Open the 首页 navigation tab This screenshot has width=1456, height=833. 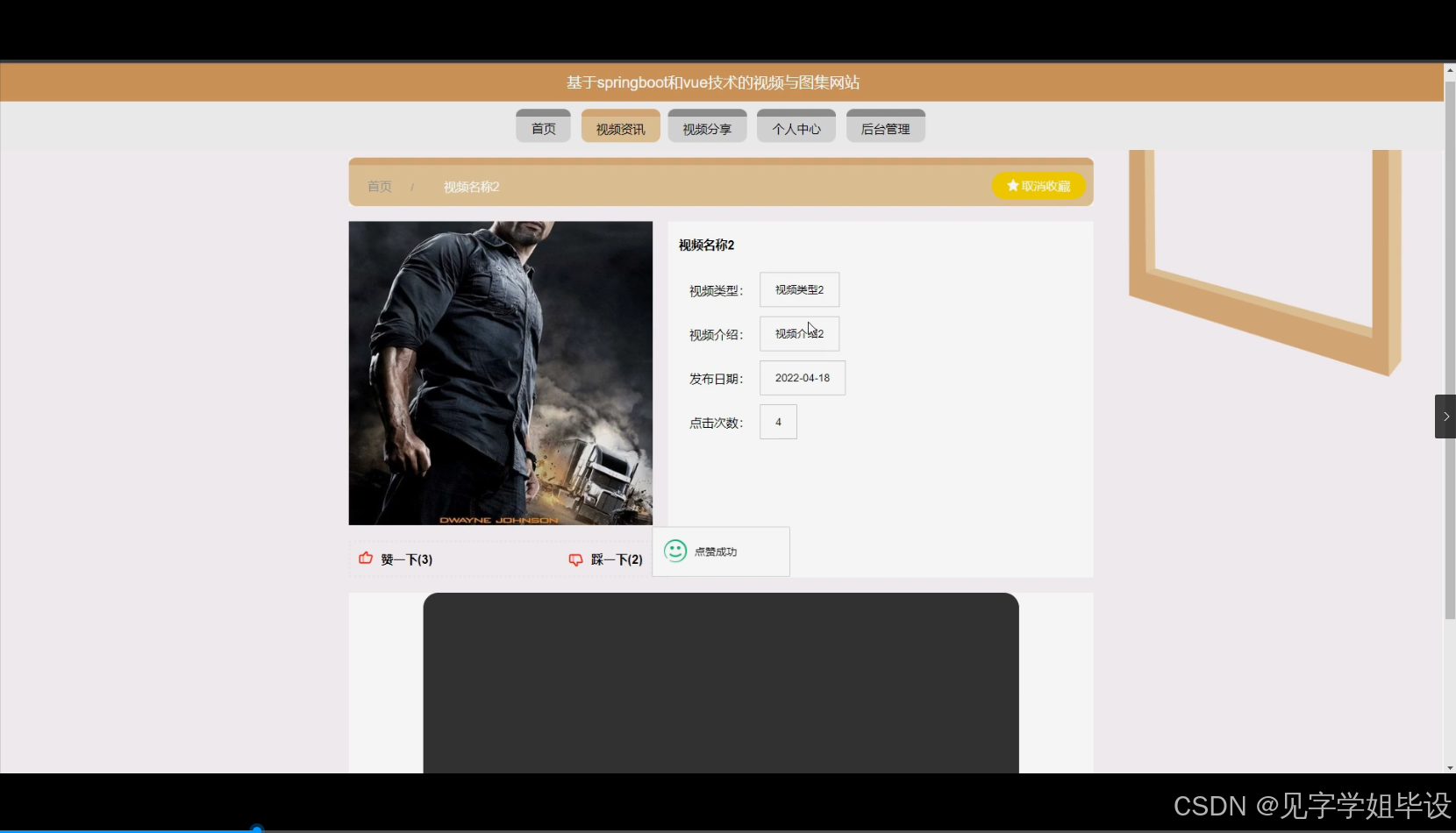[x=544, y=126]
